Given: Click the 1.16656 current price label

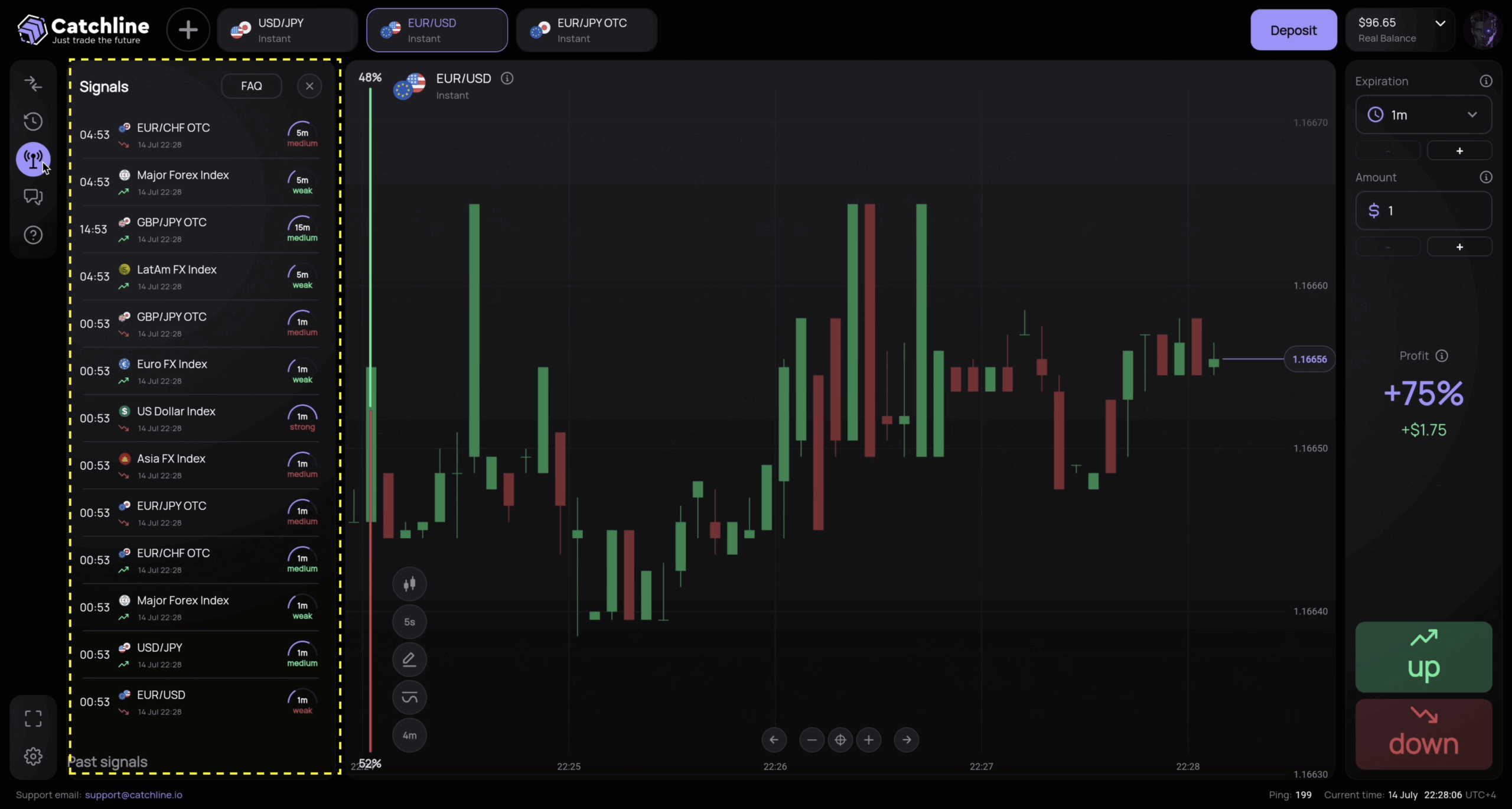Looking at the screenshot, I should coord(1309,359).
